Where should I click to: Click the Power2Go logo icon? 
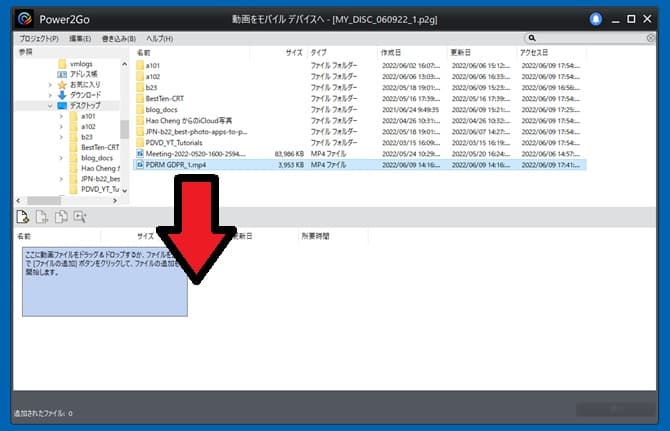[x=25, y=19]
